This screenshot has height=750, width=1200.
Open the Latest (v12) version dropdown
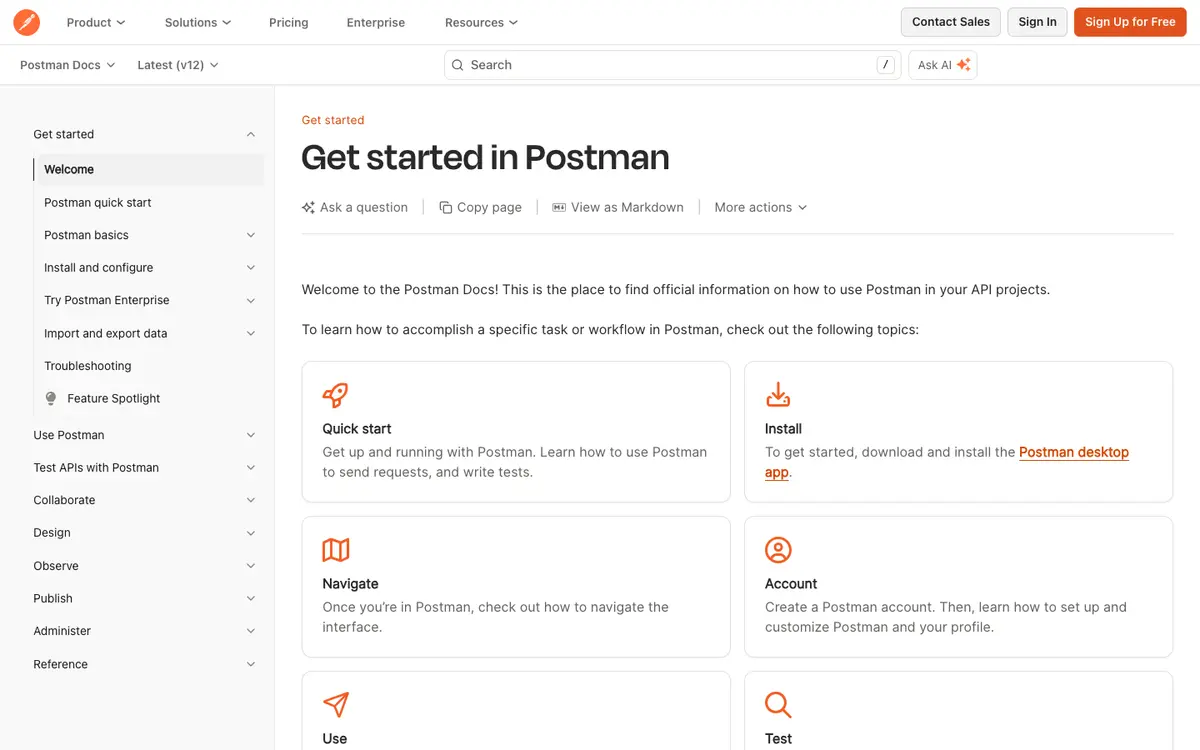point(178,65)
